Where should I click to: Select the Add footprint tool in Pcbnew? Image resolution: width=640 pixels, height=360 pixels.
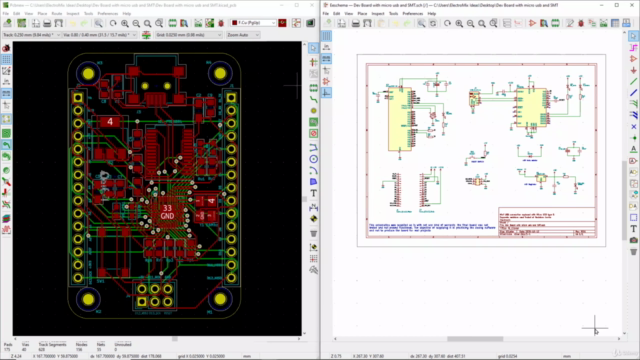(x=313, y=88)
